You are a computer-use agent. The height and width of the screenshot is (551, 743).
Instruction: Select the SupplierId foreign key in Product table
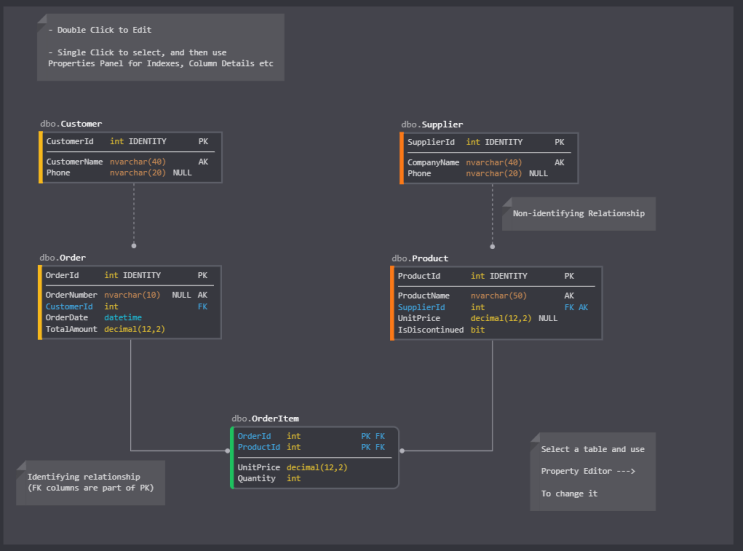pos(422,307)
